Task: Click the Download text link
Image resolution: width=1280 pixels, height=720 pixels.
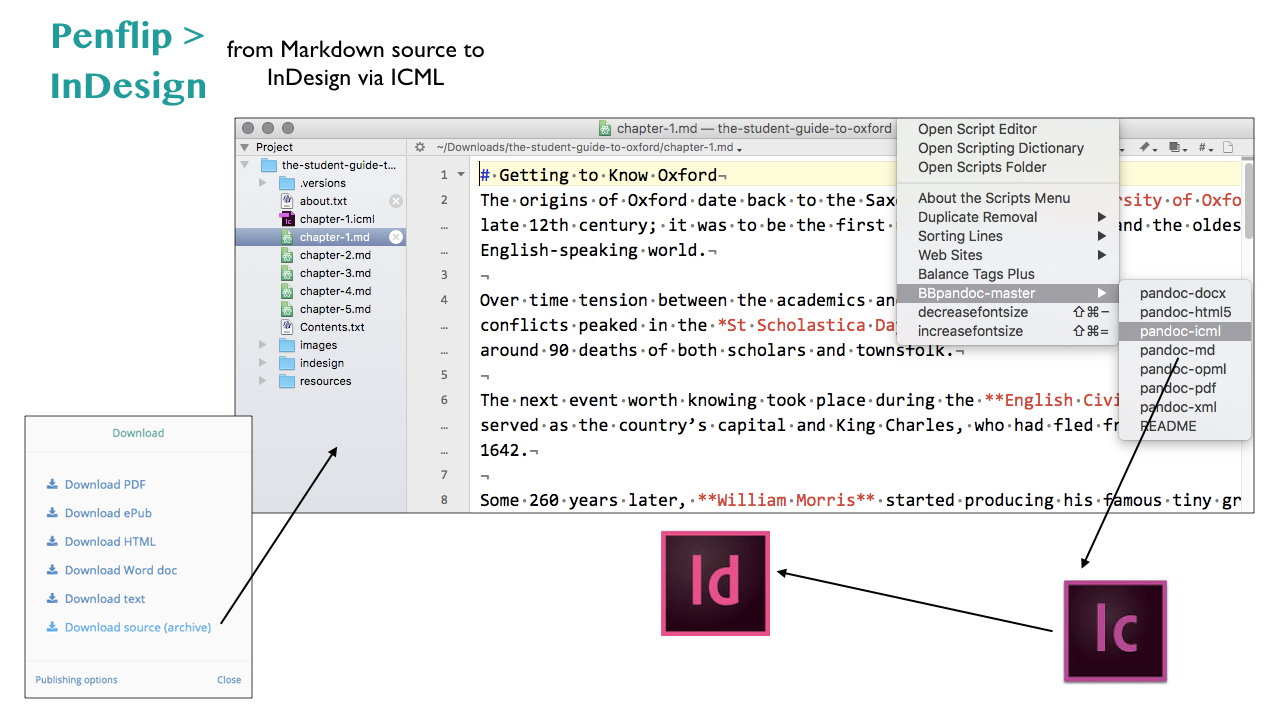Action: click(105, 599)
